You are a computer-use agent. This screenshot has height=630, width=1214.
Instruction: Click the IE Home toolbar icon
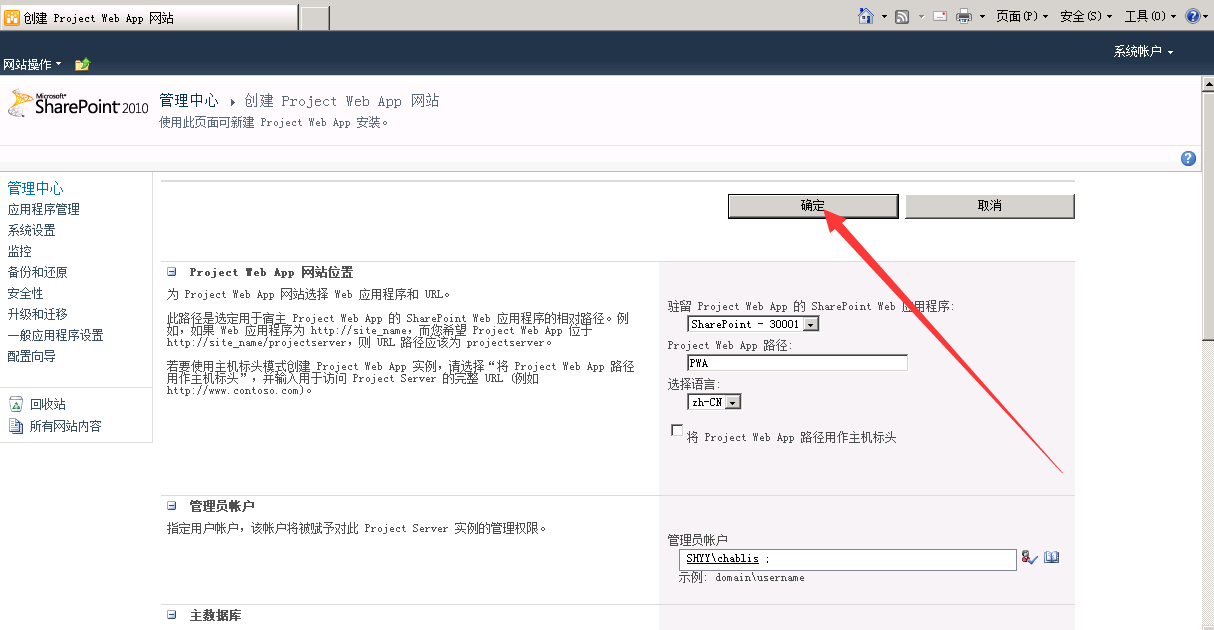point(866,16)
